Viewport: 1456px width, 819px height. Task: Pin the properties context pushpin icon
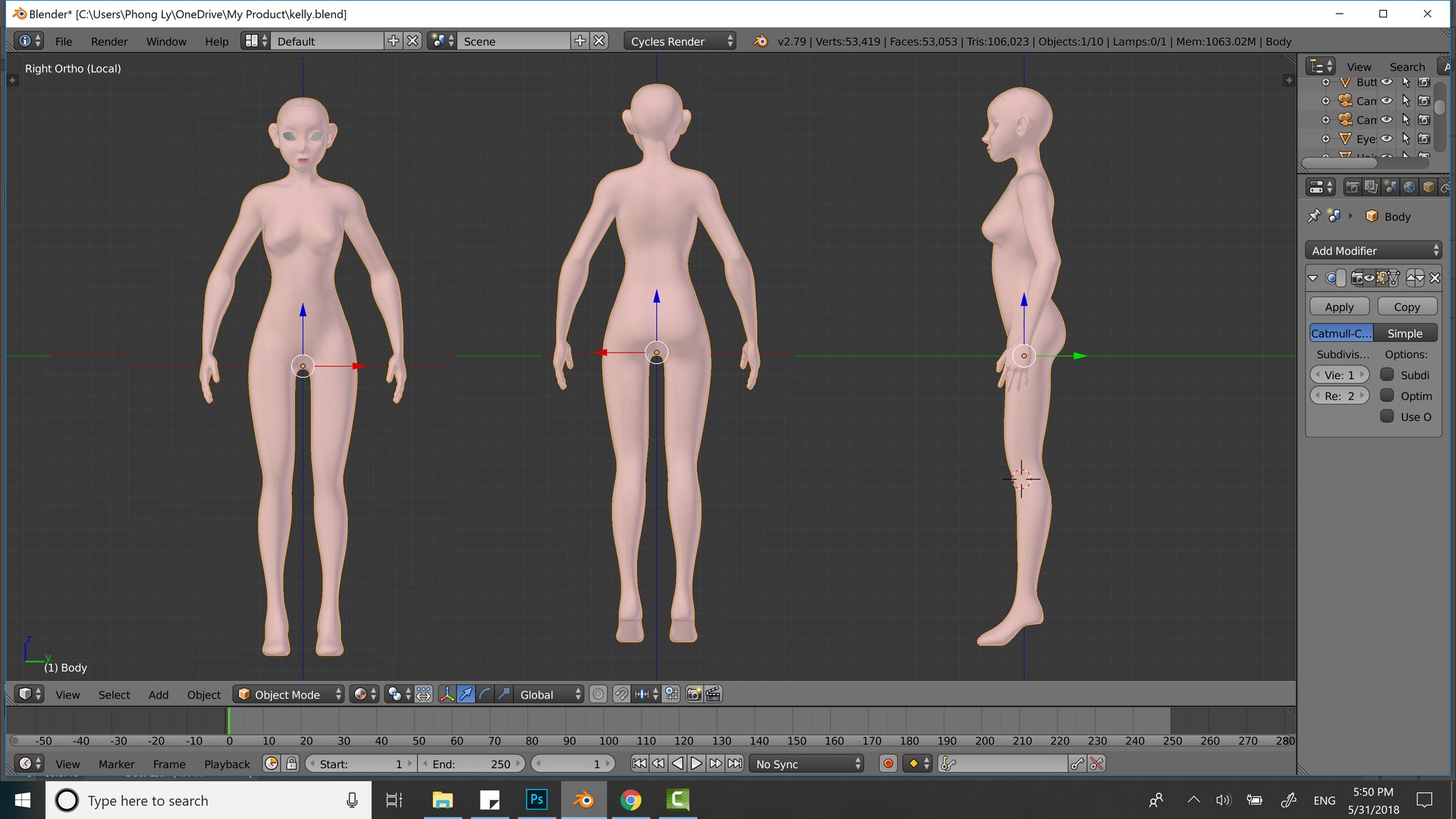[x=1314, y=216]
